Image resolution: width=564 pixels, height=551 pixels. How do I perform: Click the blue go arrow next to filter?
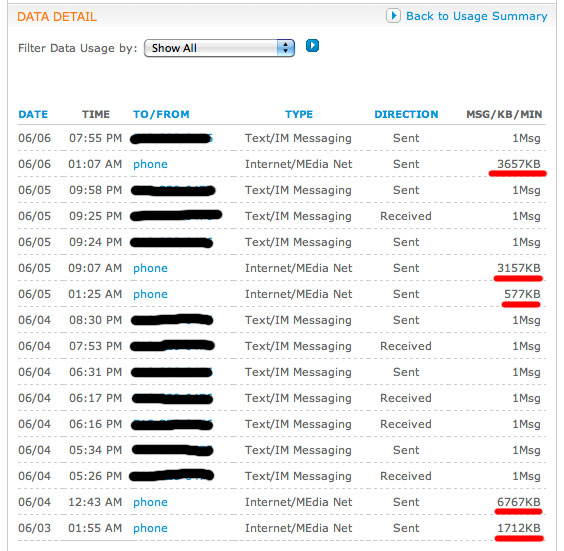(x=312, y=46)
